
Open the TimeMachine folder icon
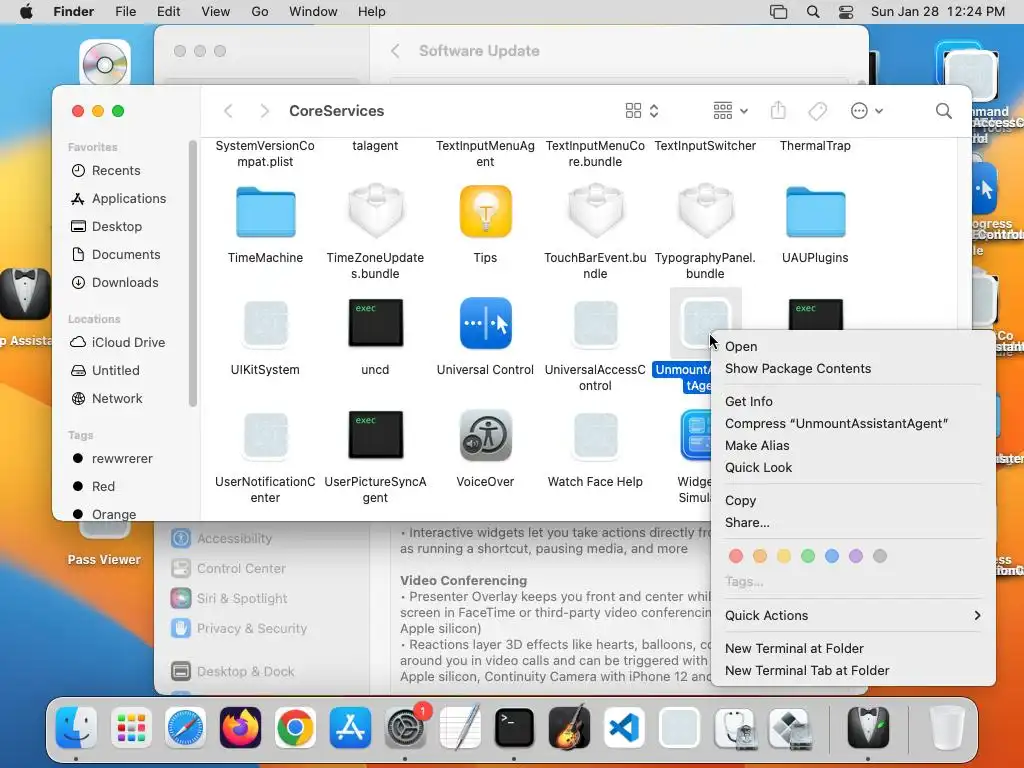265,212
